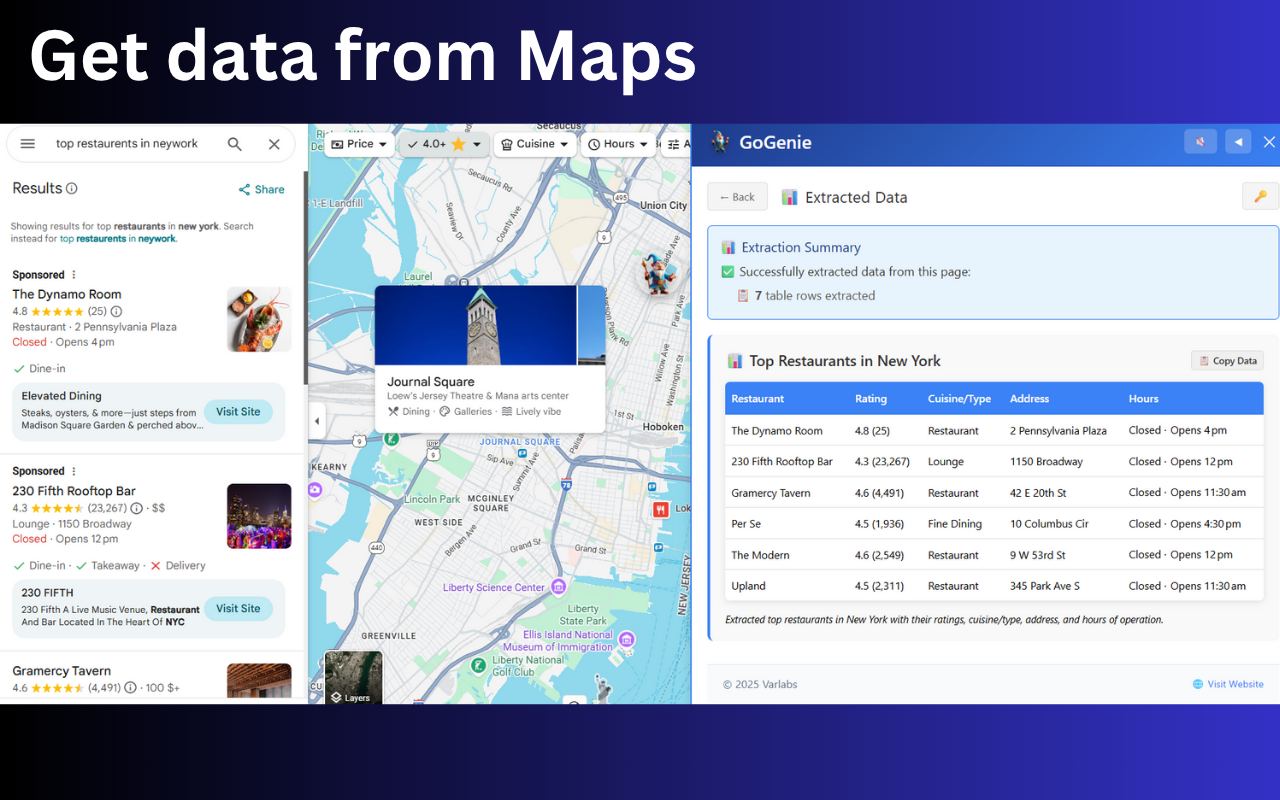Open the 230 Fifth Rooftop Bar listing title
The width and height of the screenshot is (1280, 800).
coord(74,491)
